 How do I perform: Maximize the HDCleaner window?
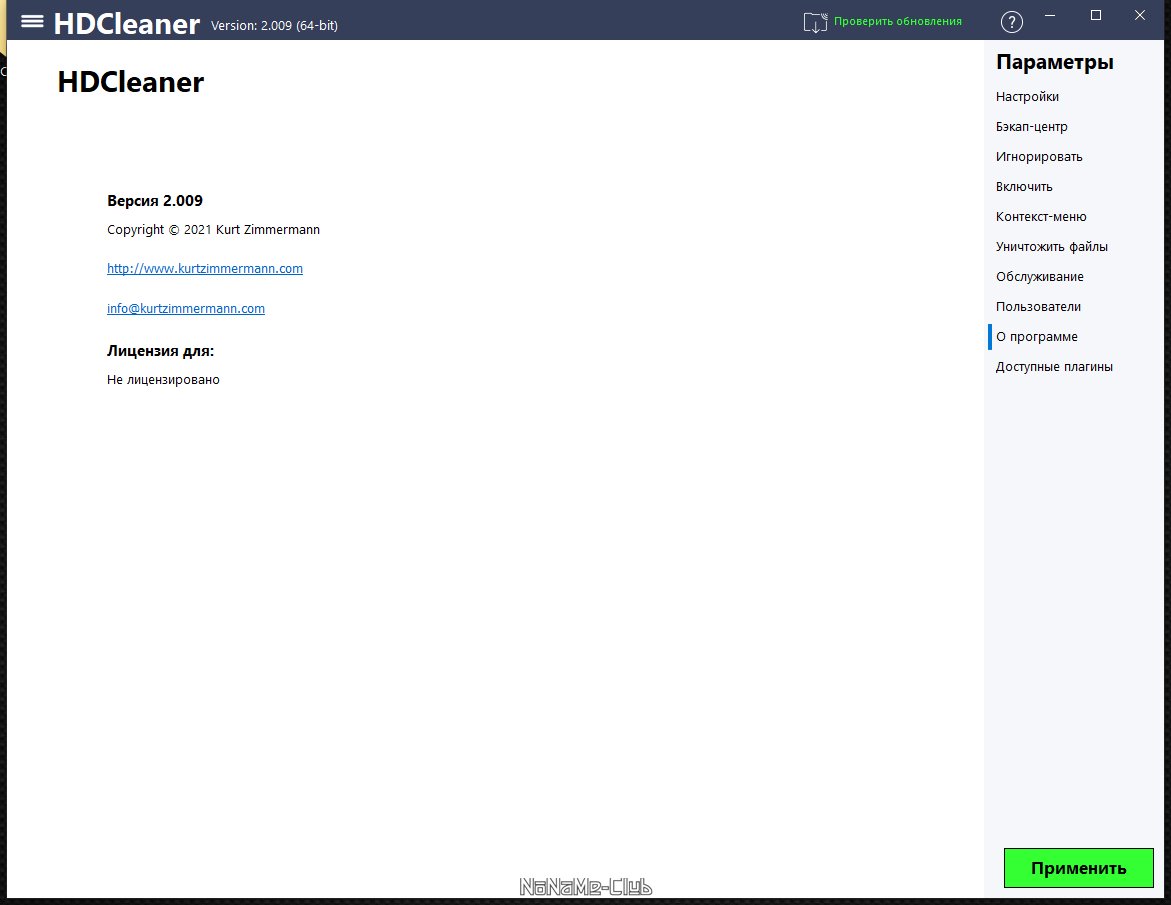pyautogui.click(x=1095, y=15)
